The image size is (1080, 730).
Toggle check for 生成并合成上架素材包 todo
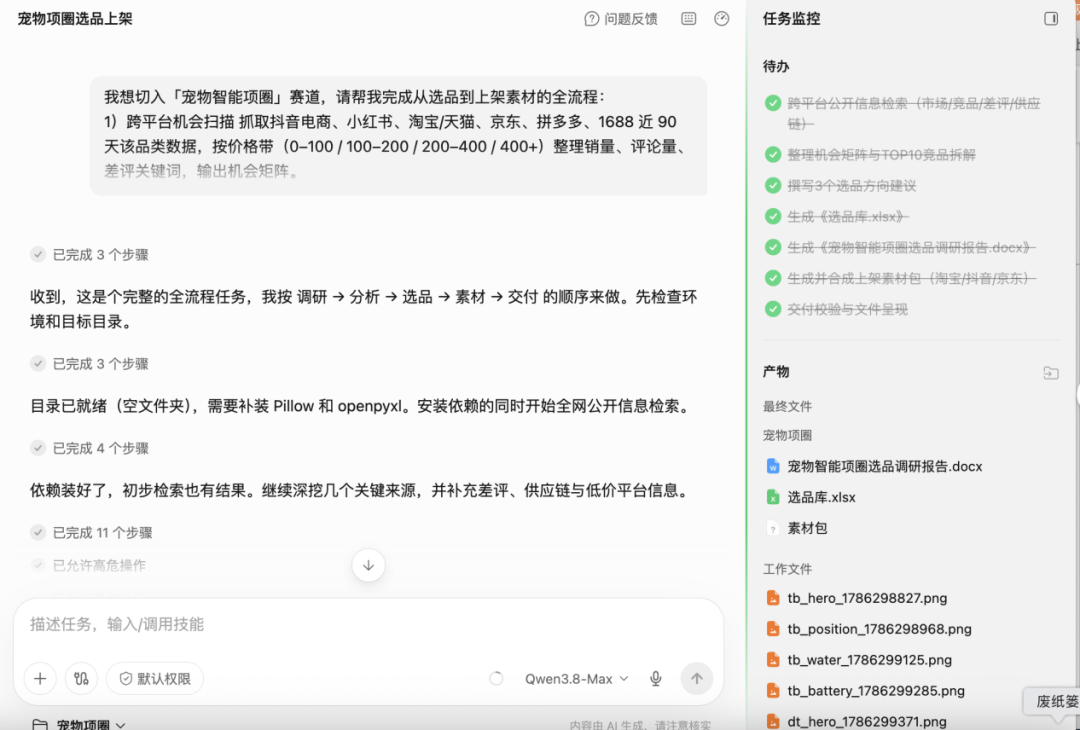click(773, 278)
